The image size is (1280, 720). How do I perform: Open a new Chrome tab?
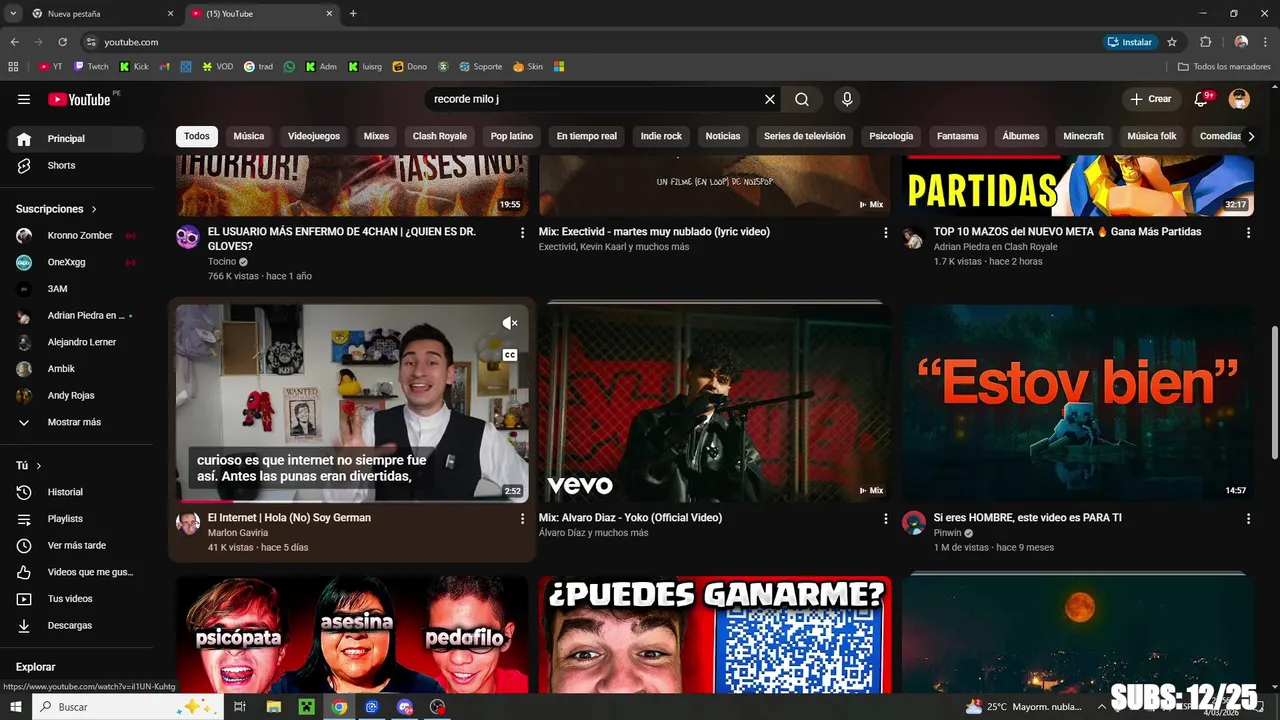(353, 14)
